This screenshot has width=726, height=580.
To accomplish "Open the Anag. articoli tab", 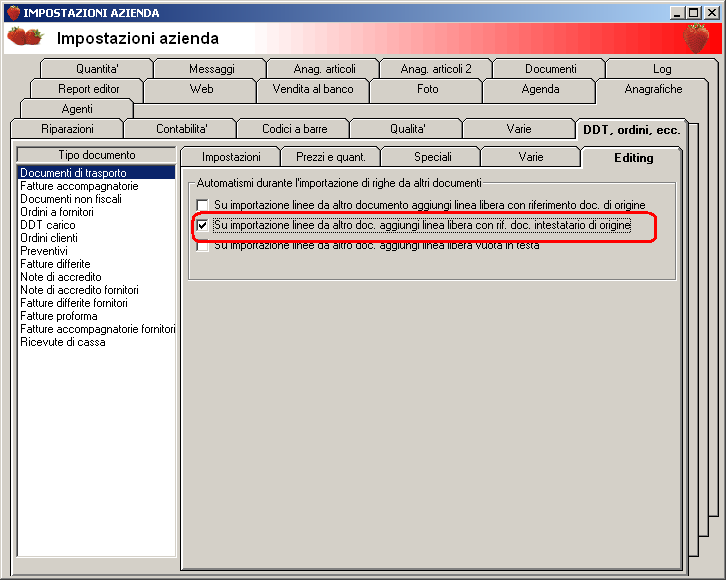I will point(324,69).
